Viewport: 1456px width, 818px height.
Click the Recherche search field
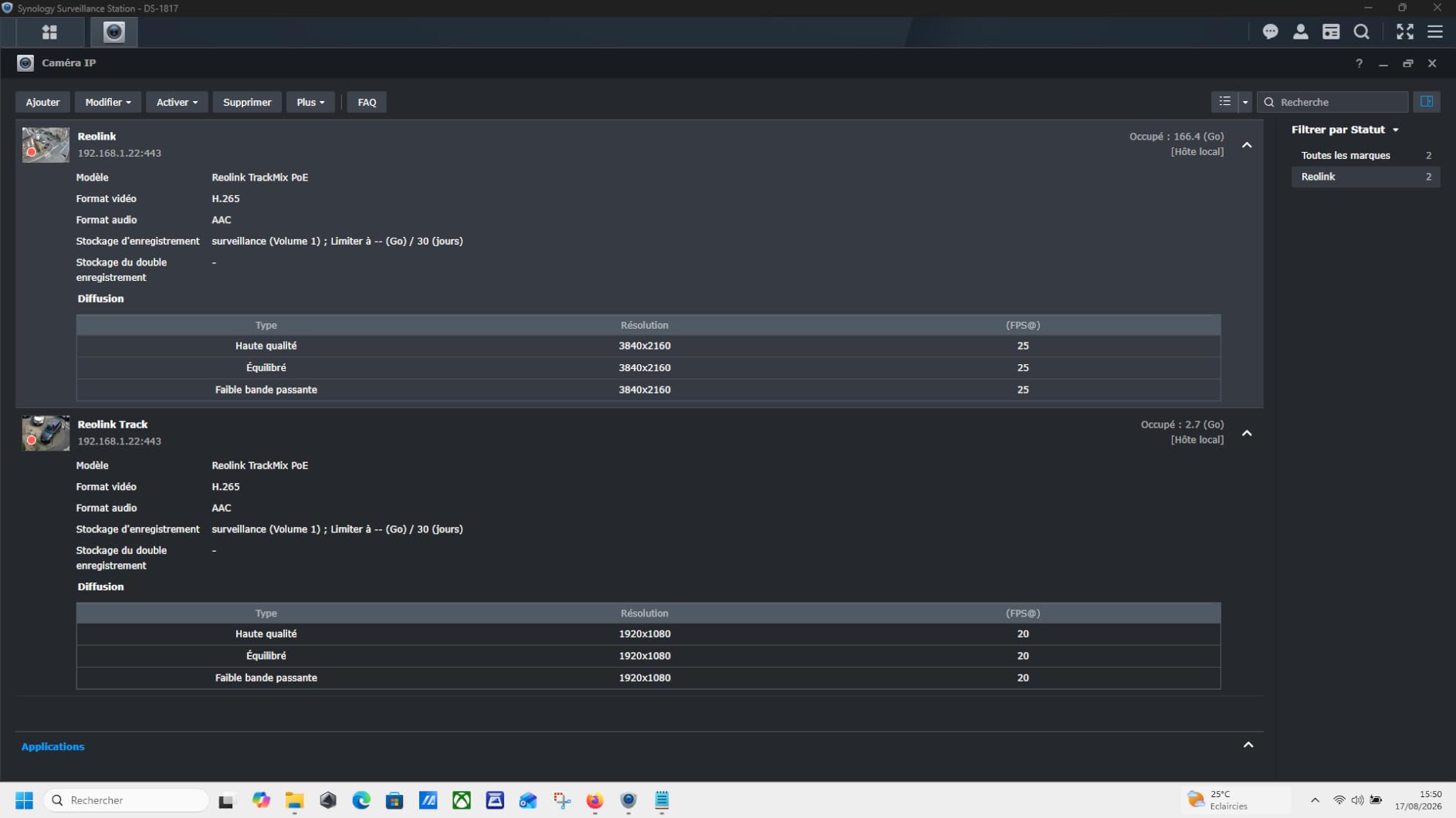click(1332, 102)
